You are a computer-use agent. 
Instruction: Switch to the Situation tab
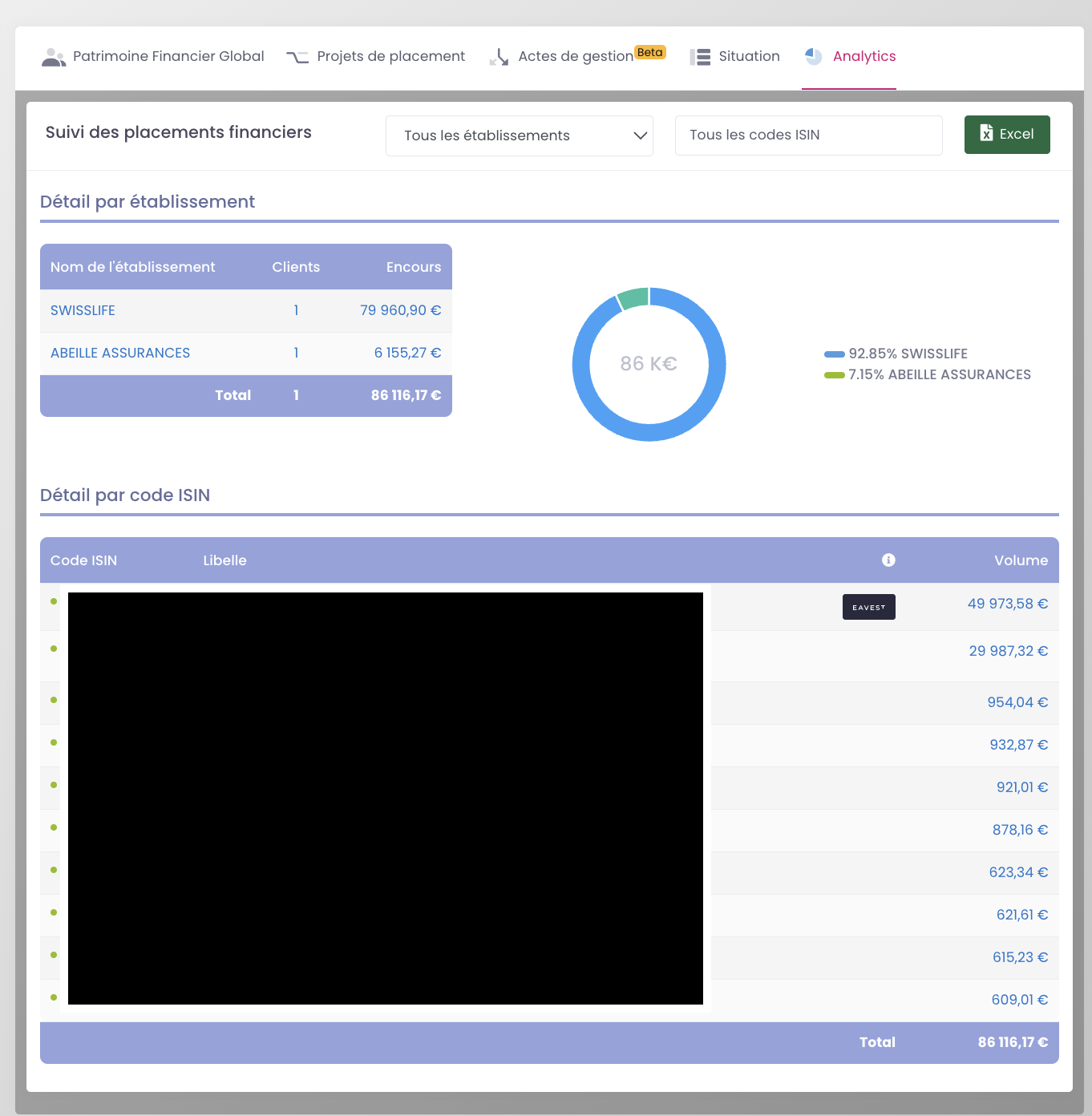click(748, 56)
